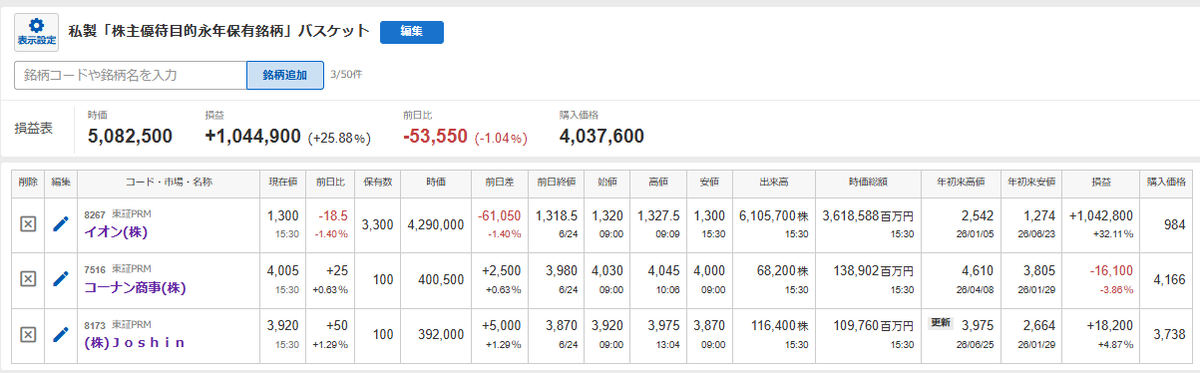Focus the stock code or name input field

pos(131,75)
